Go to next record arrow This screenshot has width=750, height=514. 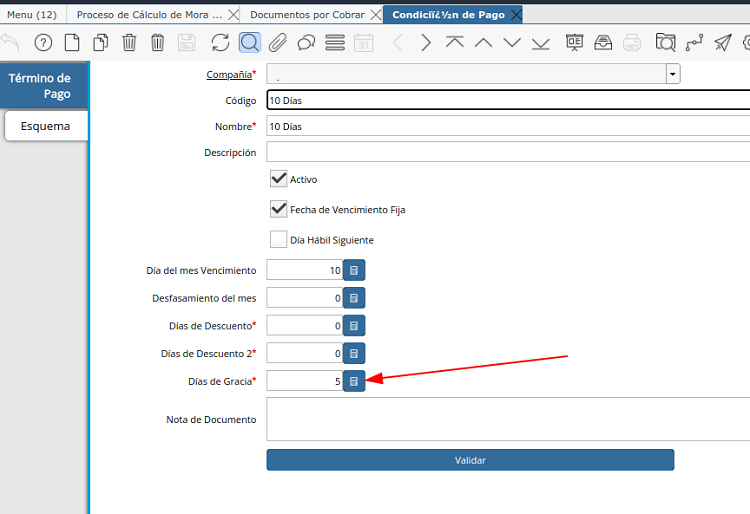pos(426,42)
